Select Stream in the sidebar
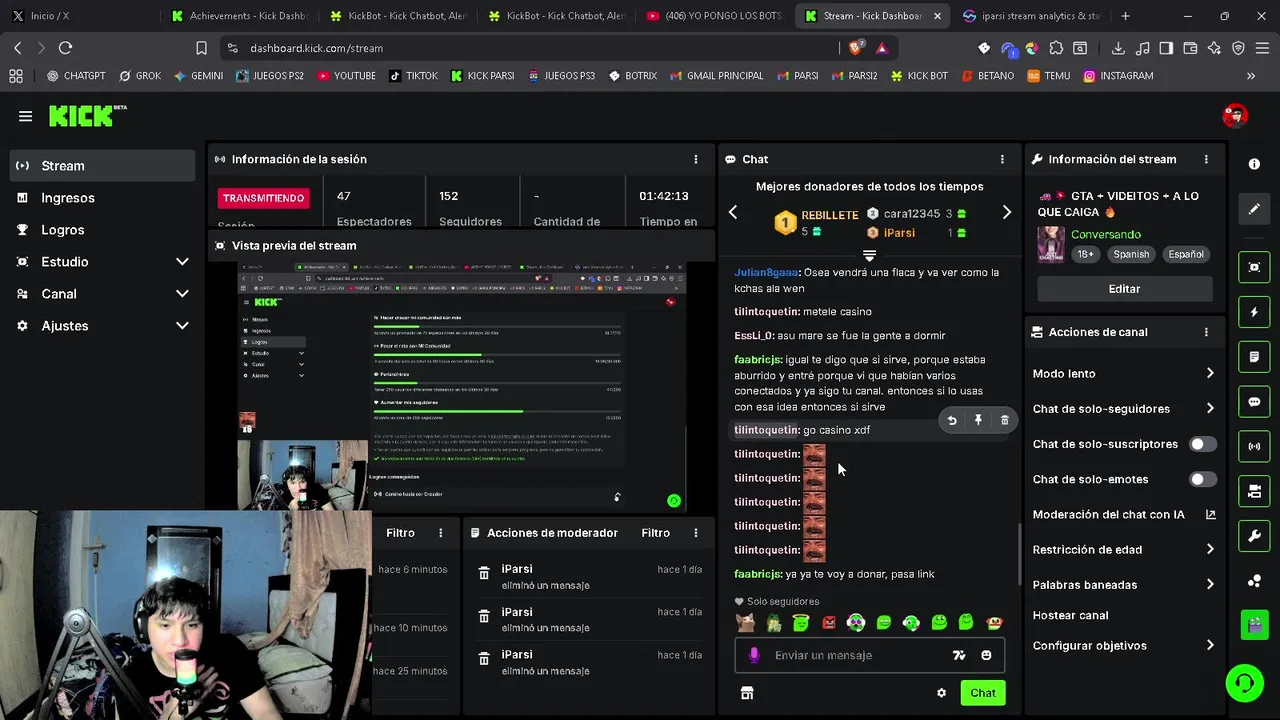 point(102,166)
